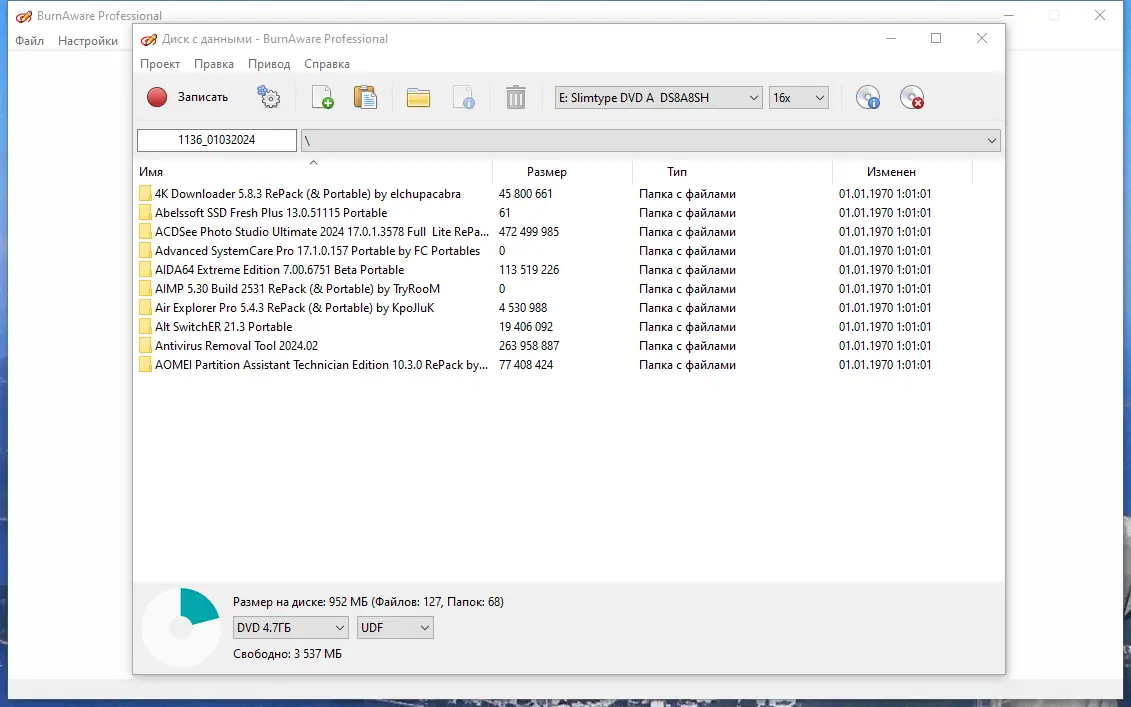The width and height of the screenshot is (1131, 707).
Task: Sort by the Имя column header
Action: 313,172
